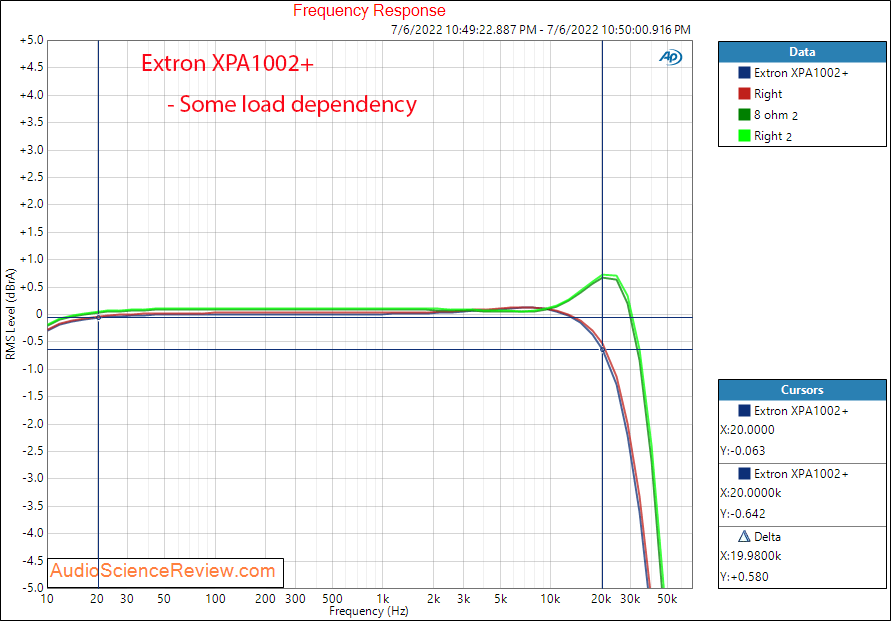Click the Delta triangle icon in the Cursors panel
The width and height of the screenshot is (891, 621).
click(x=744, y=536)
